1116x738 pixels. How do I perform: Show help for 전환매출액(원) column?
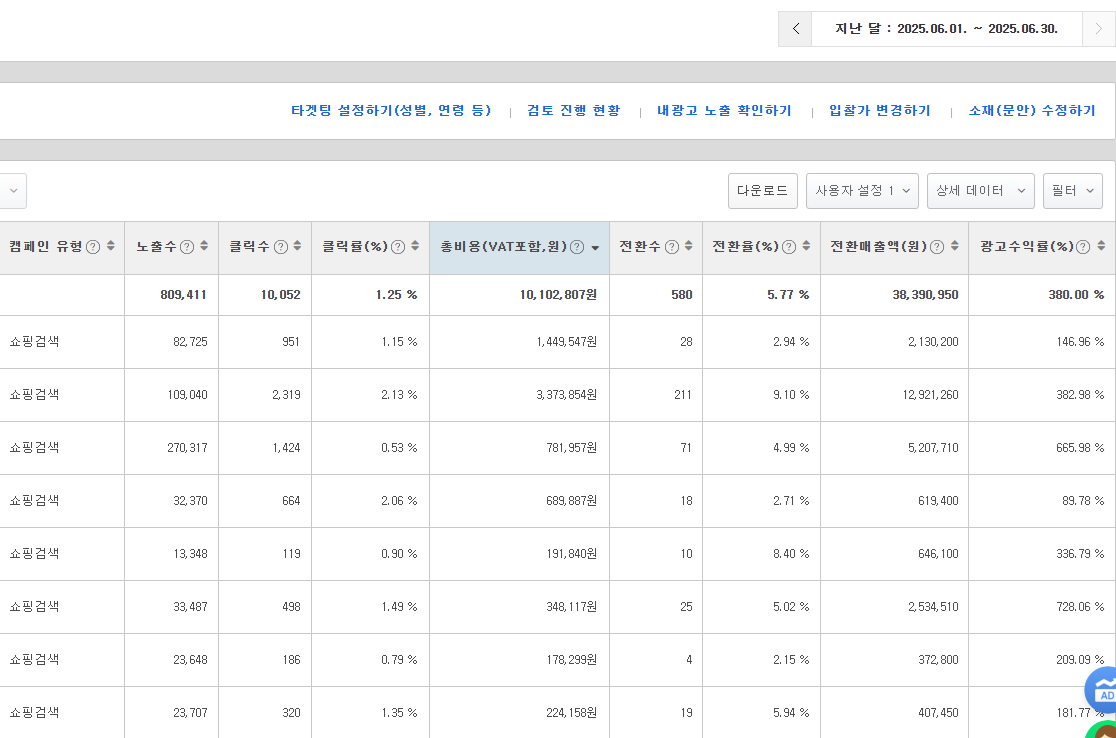point(937,247)
